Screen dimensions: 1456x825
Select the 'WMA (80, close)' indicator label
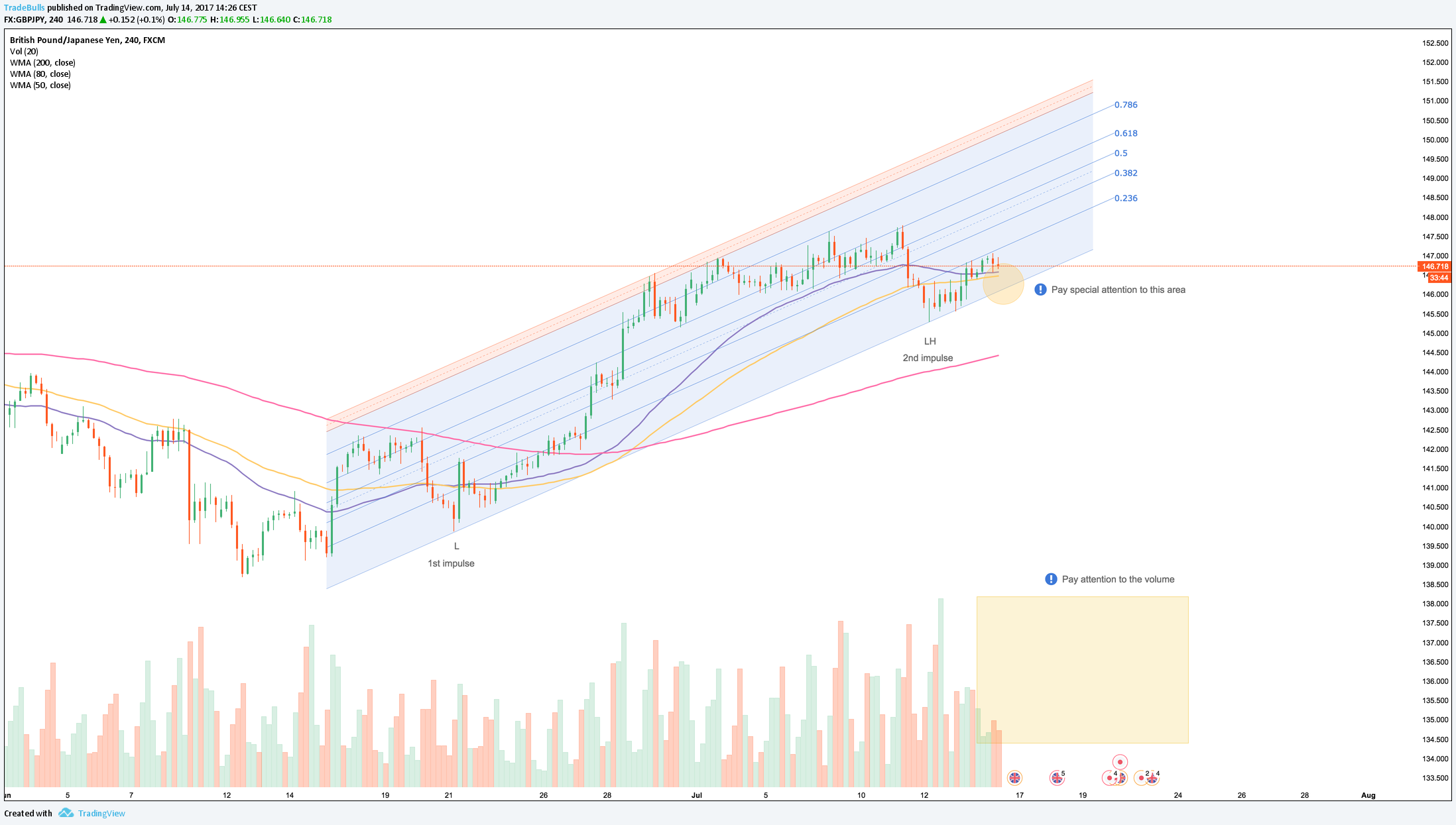[x=40, y=74]
